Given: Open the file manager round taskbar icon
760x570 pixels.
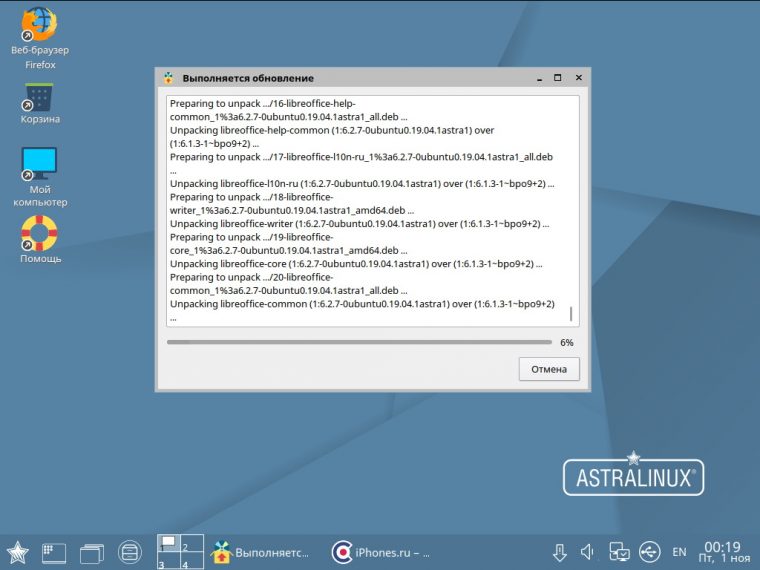Looking at the screenshot, I should pos(130,553).
